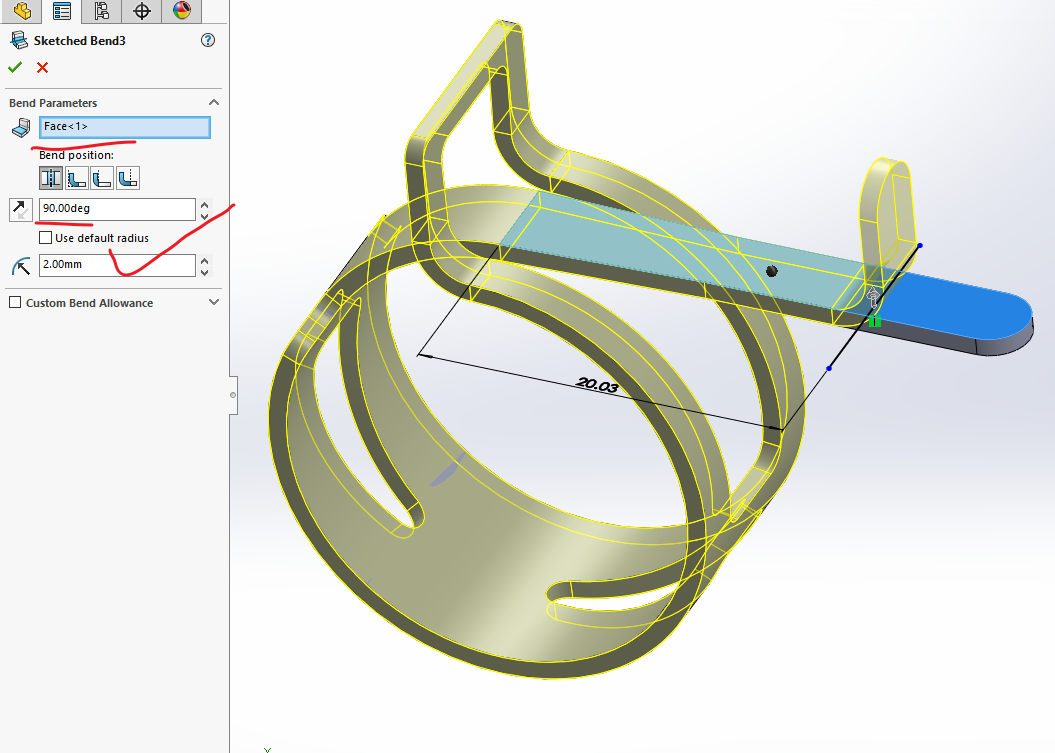Open the DisplayManager color sphere tab
1055x753 pixels.
(182, 10)
